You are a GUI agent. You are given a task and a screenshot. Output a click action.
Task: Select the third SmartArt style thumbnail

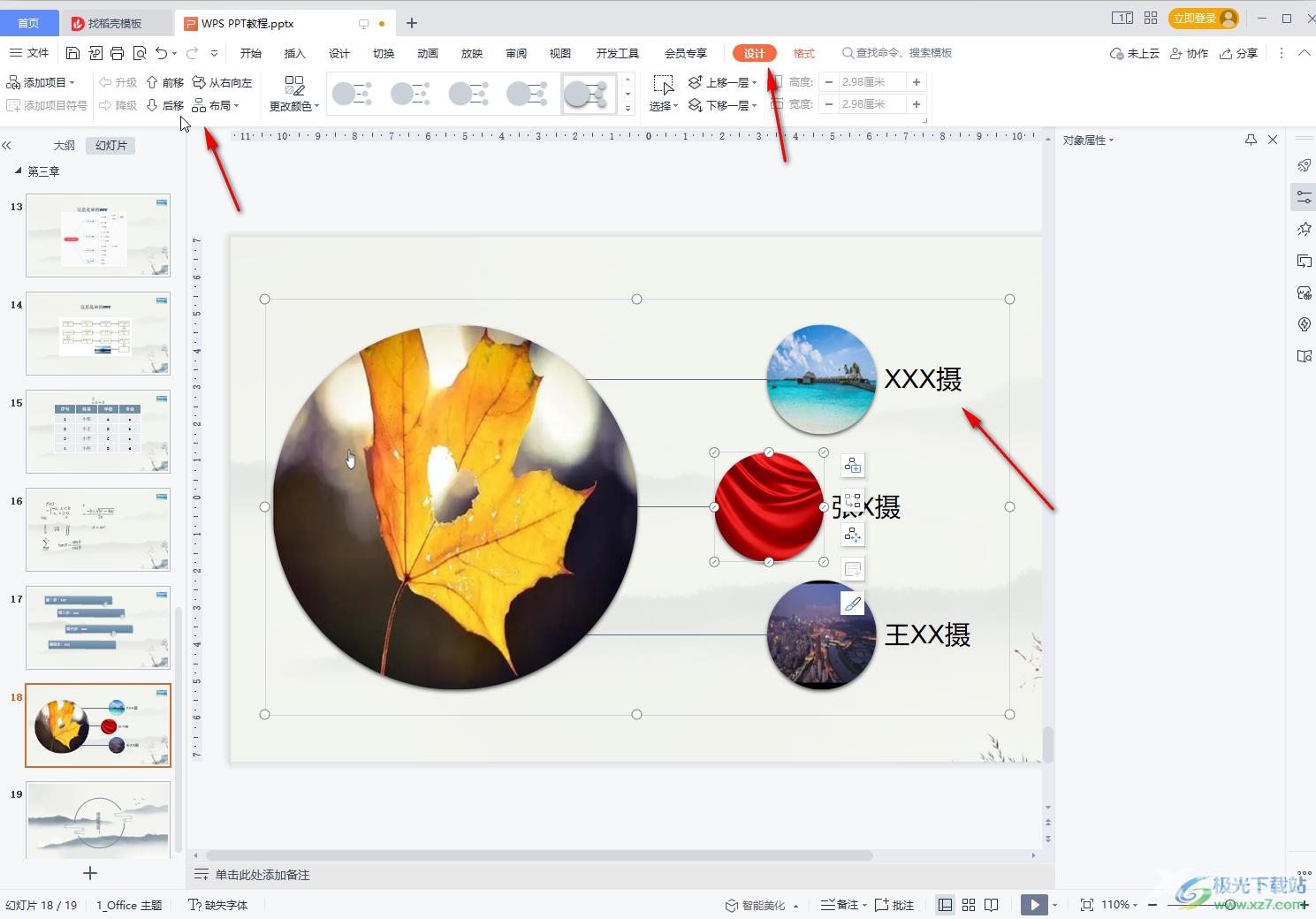(469, 94)
